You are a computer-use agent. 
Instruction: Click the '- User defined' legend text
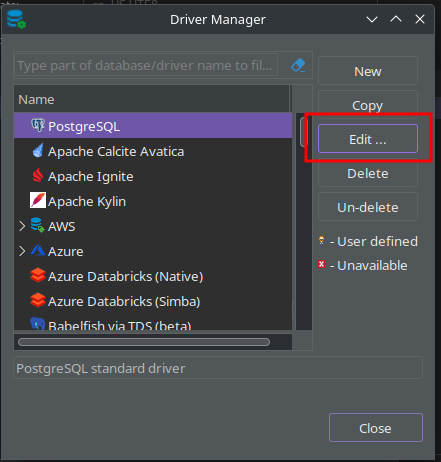374,241
